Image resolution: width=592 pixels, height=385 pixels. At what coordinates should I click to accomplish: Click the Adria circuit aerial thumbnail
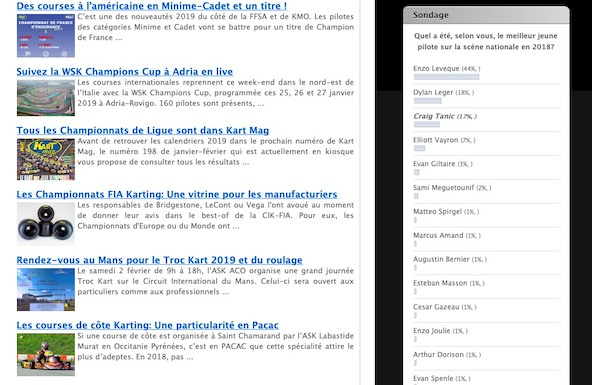pos(46,98)
